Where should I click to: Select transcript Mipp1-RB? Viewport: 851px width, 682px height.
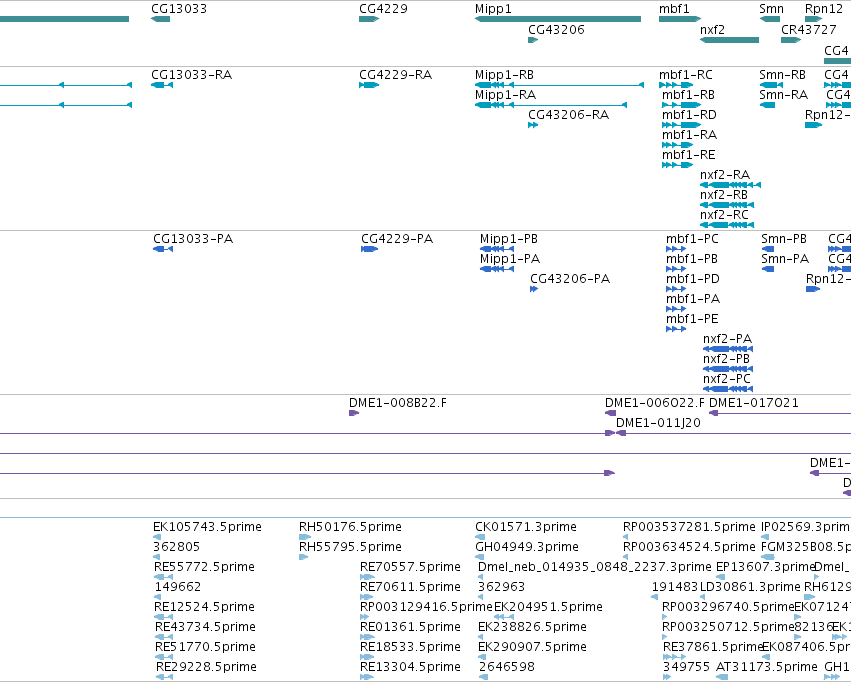[x=559, y=85]
